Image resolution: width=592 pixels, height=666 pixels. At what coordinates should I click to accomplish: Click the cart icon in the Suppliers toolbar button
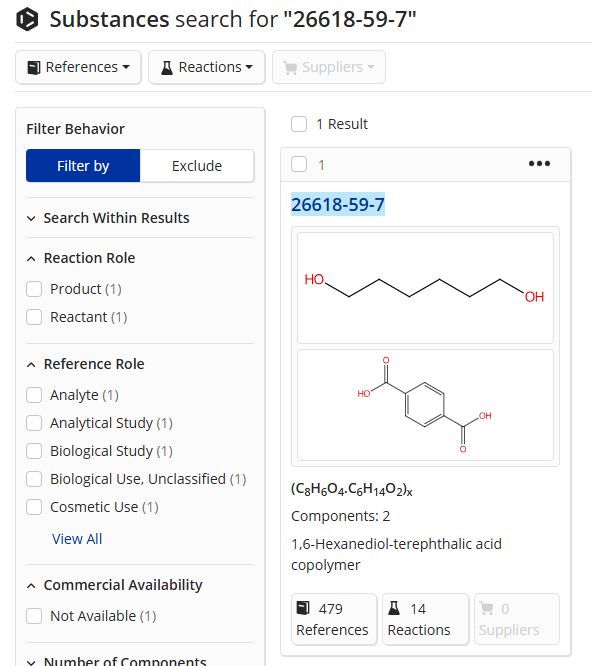(x=290, y=68)
